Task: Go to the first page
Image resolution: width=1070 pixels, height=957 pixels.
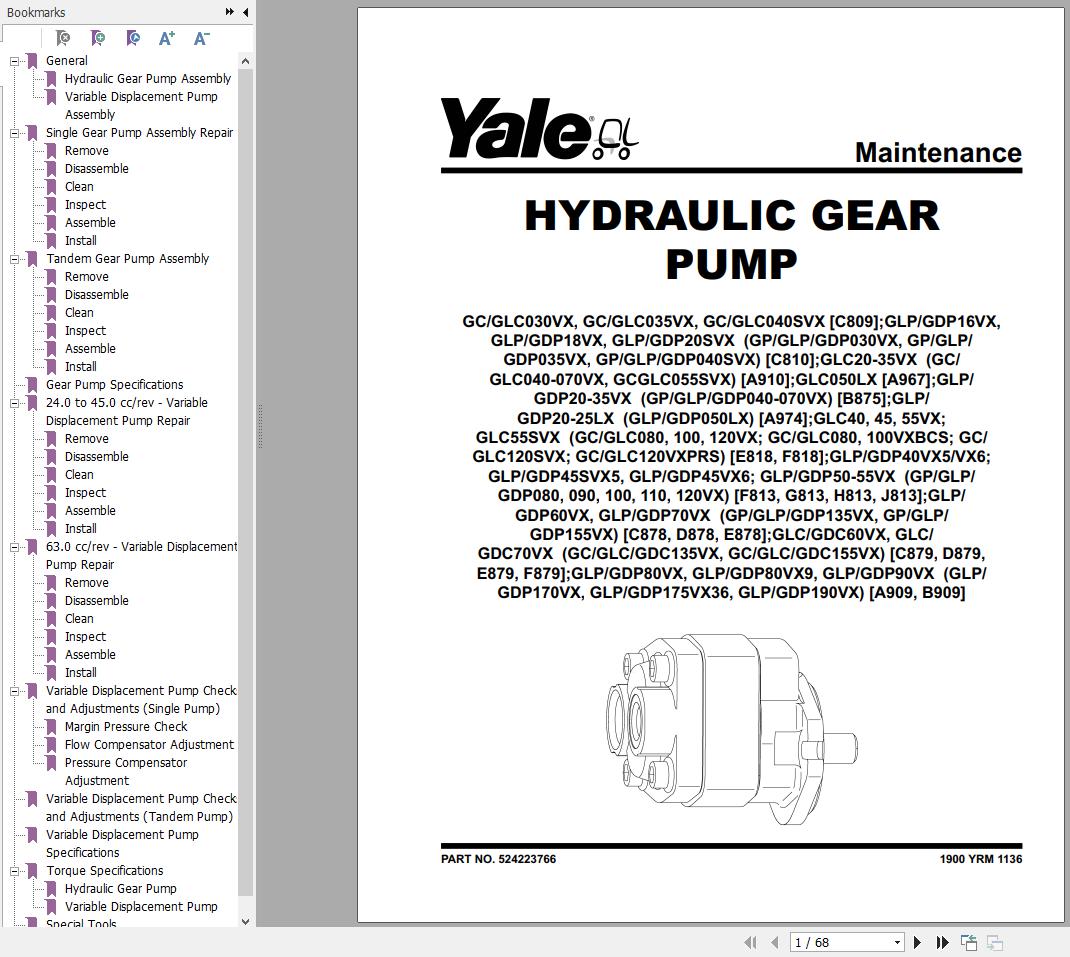Action: [x=751, y=943]
